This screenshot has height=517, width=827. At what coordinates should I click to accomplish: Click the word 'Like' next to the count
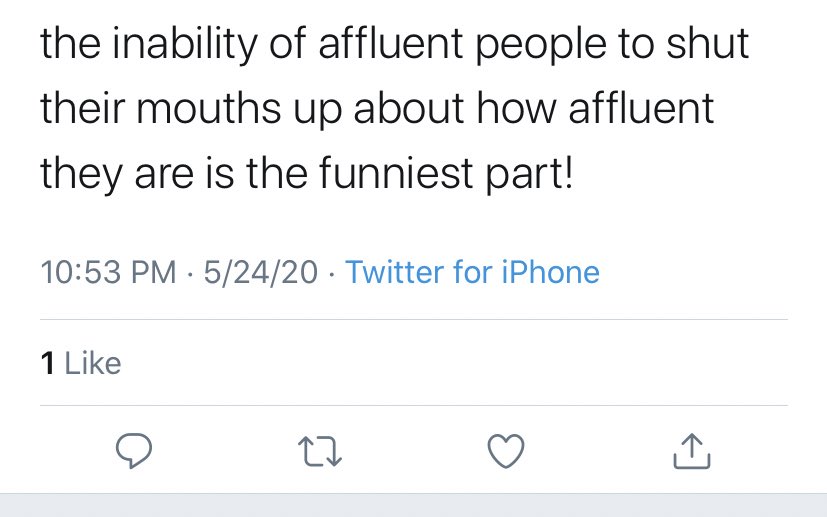pyautogui.click(x=93, y=363)
